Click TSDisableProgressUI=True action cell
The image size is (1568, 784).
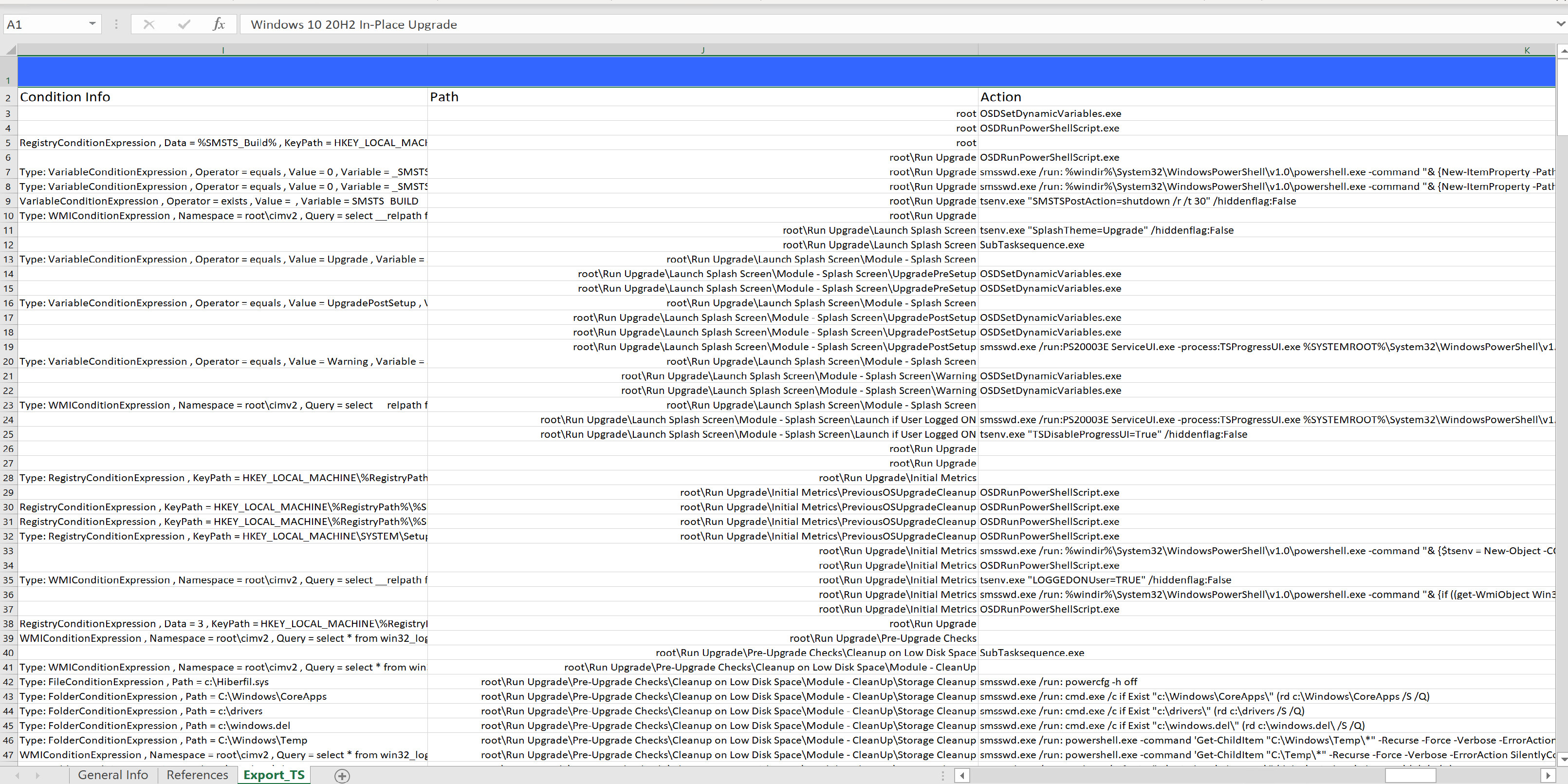pyautogui.click(x=1267, y=434)
